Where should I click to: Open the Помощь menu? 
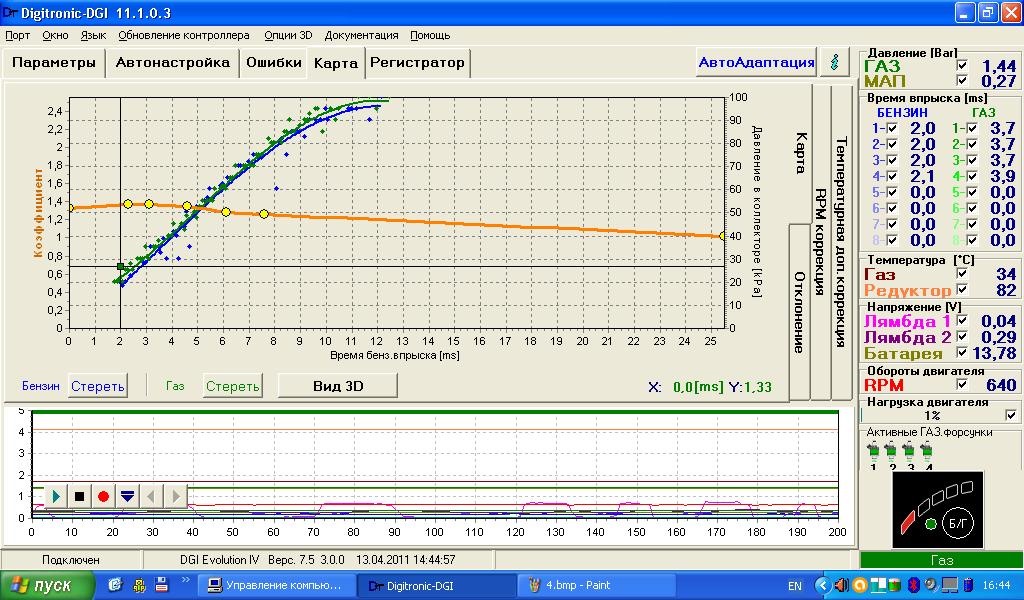click(x=430, y=35)
